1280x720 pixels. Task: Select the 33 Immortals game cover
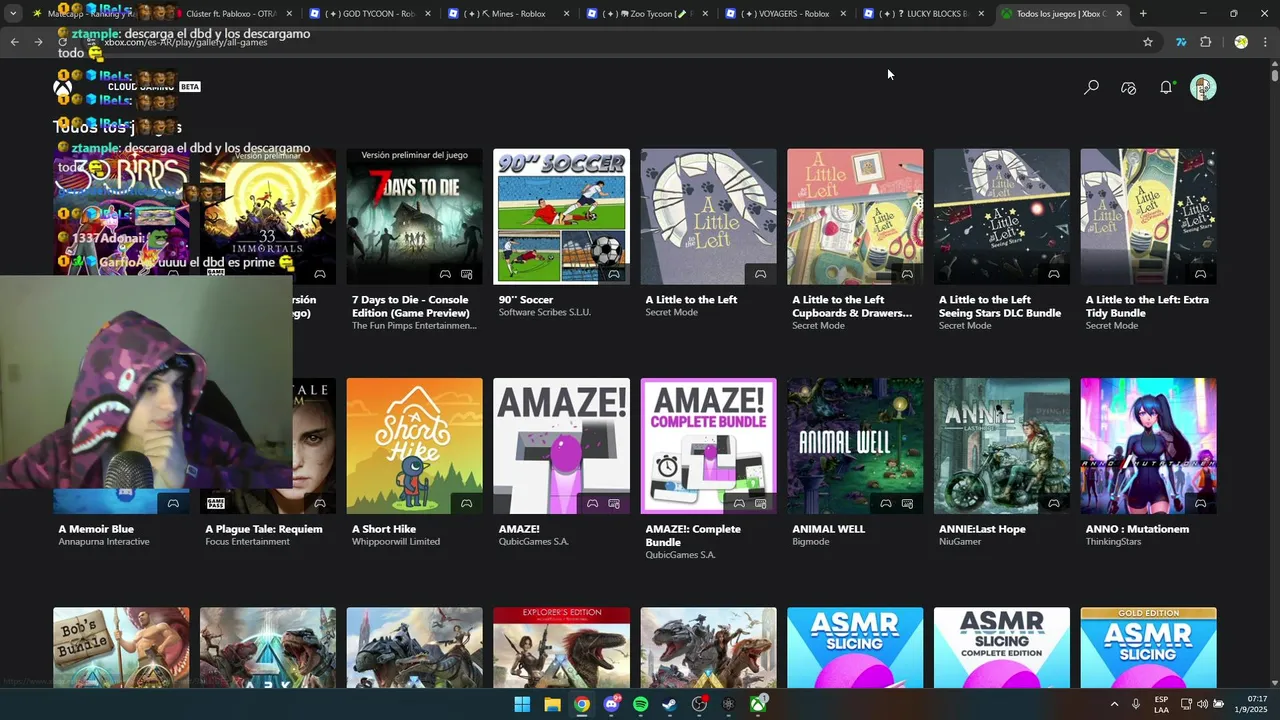point(267,217)
